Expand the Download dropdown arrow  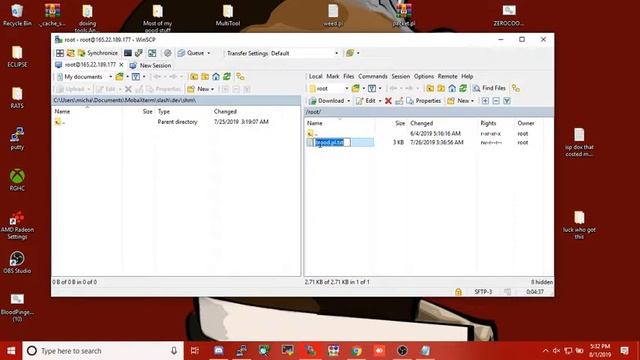(349, 101)
